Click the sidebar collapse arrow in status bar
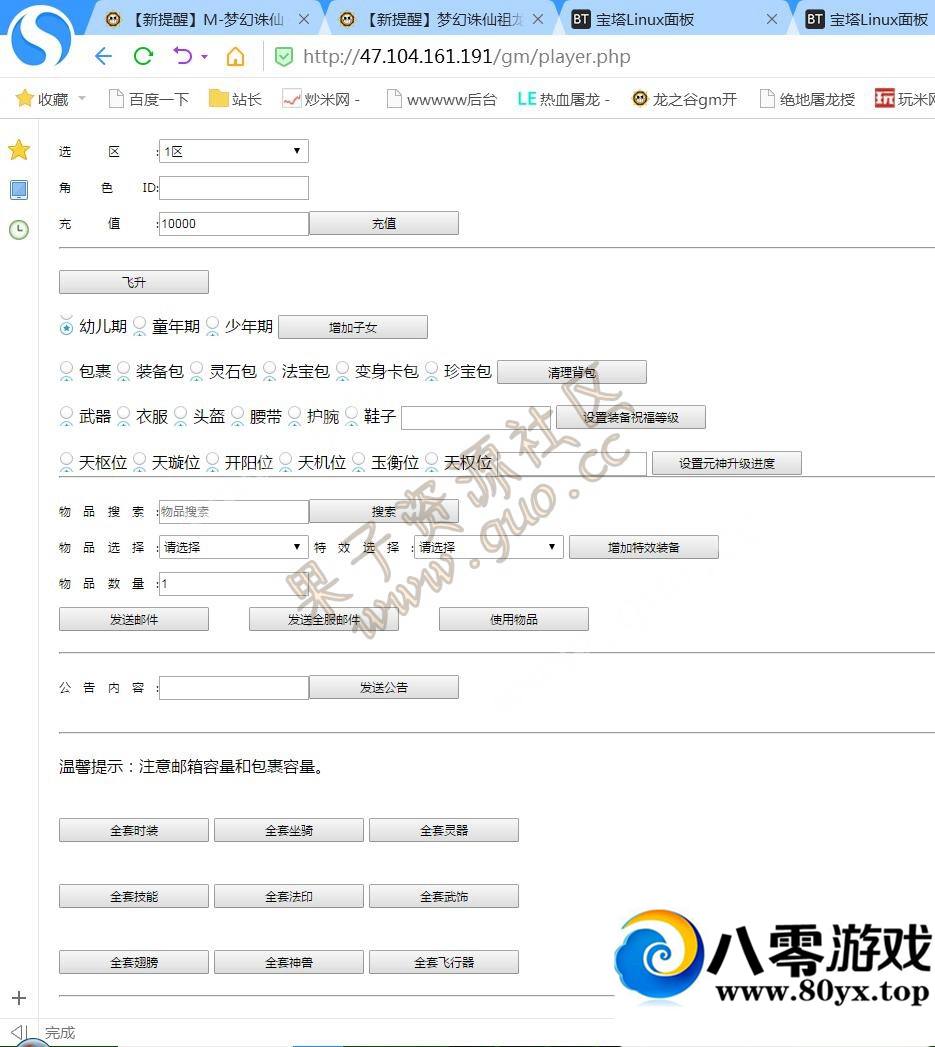 point(19,1032)
